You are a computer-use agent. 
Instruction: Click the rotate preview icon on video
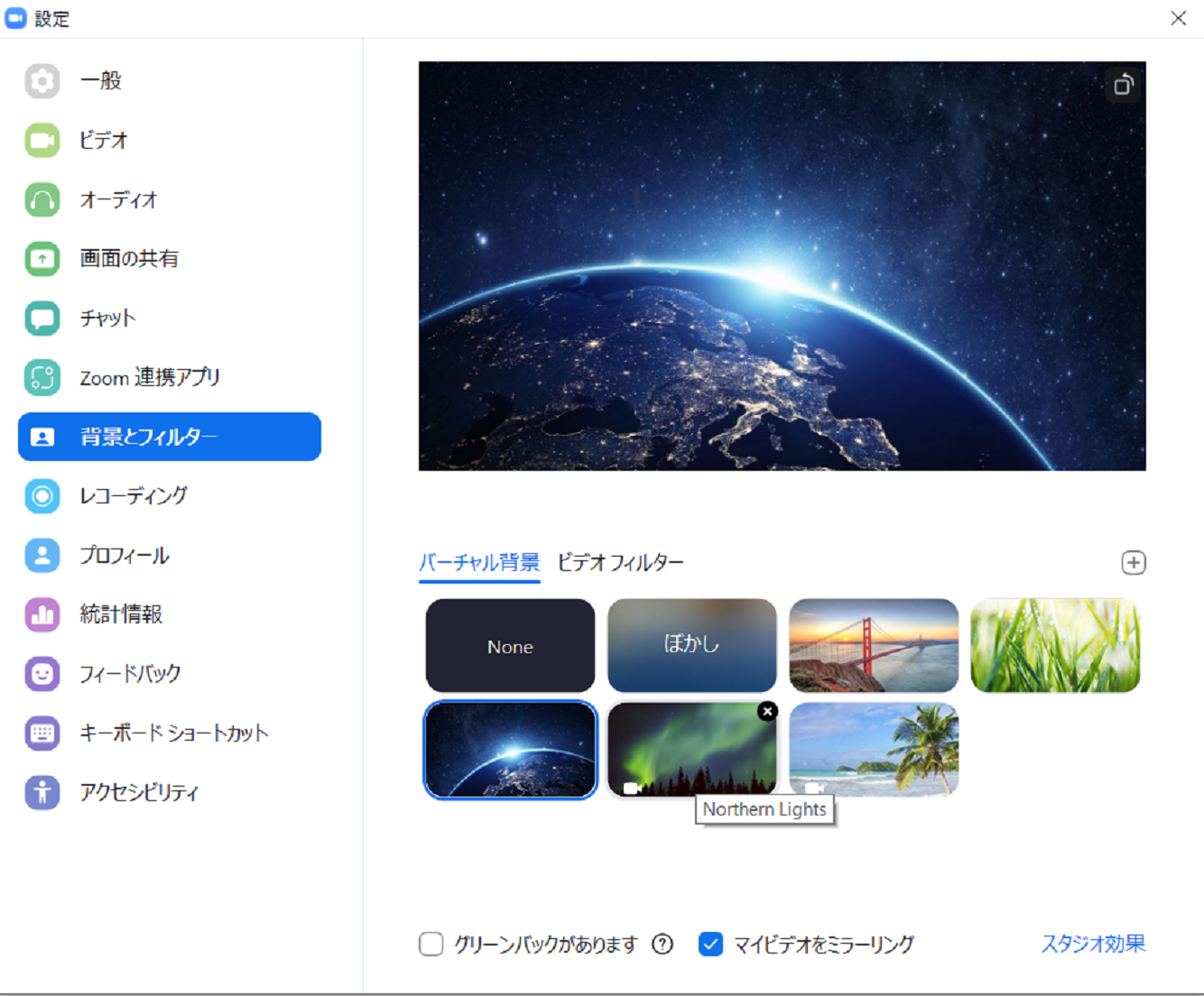coord(1123,85)
